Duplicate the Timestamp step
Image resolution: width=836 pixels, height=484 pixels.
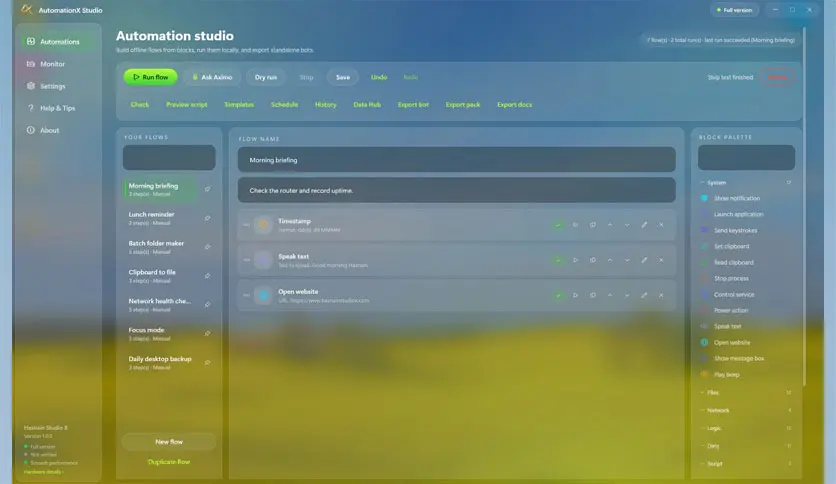click(592, 225)
